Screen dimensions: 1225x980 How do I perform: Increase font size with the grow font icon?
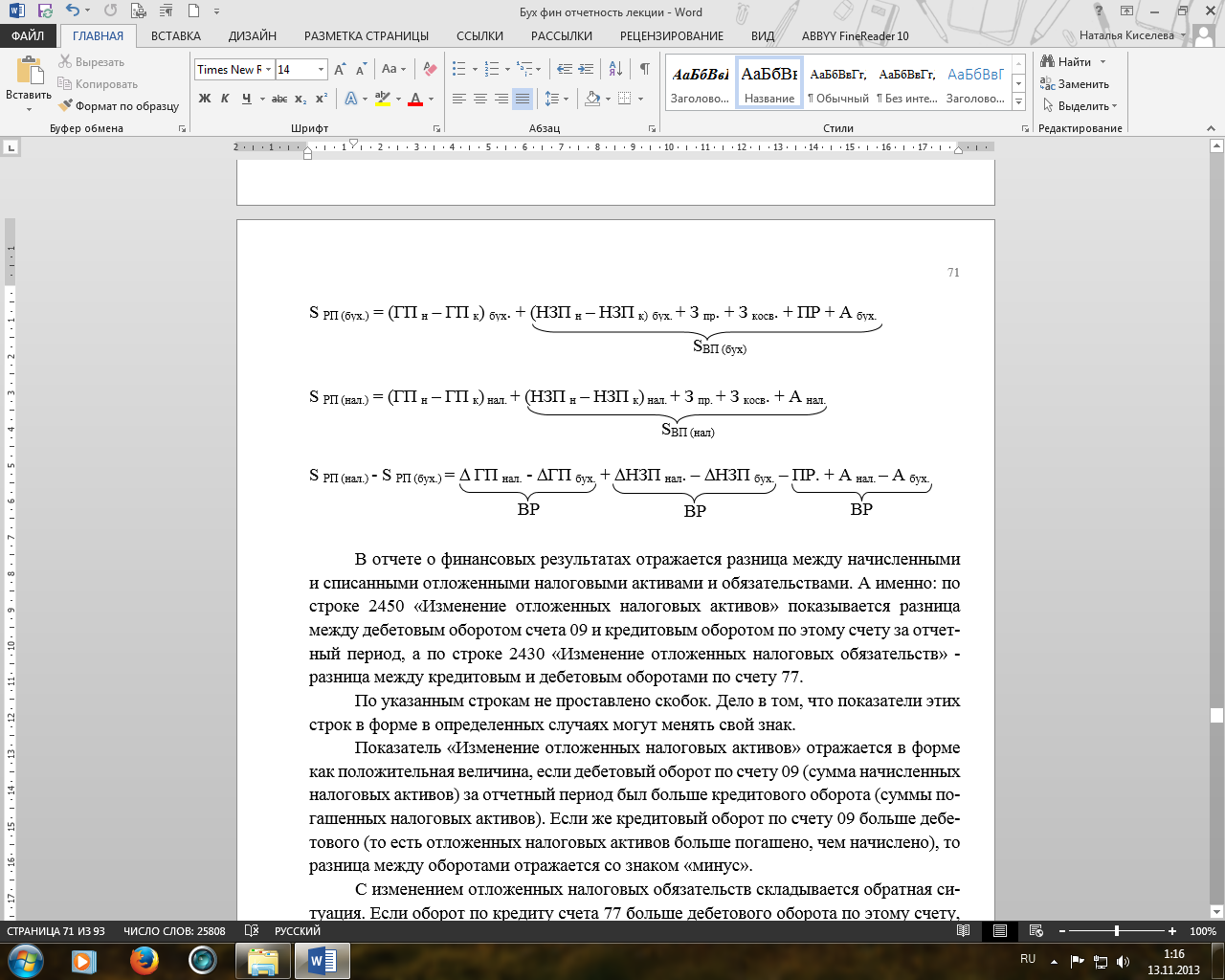pos(341,70)
